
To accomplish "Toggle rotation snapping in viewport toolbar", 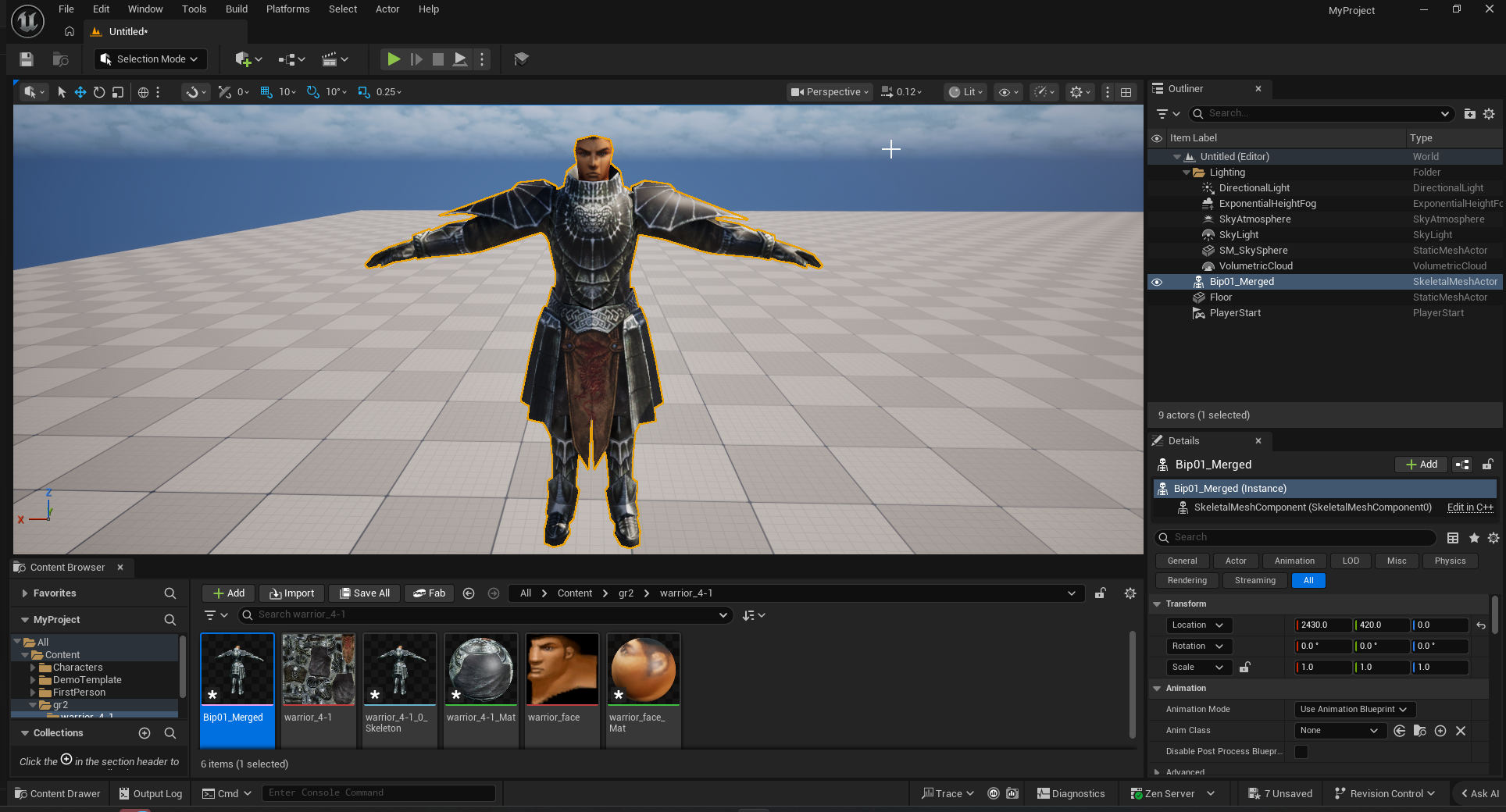I will pyautogui.click(x=313, y=92).
